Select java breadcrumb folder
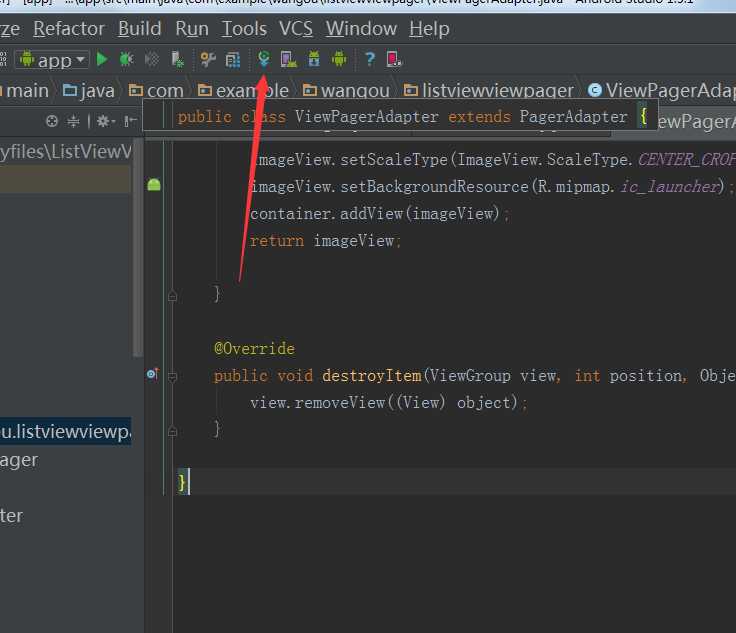736x633 pixels. tap(89, 91)
